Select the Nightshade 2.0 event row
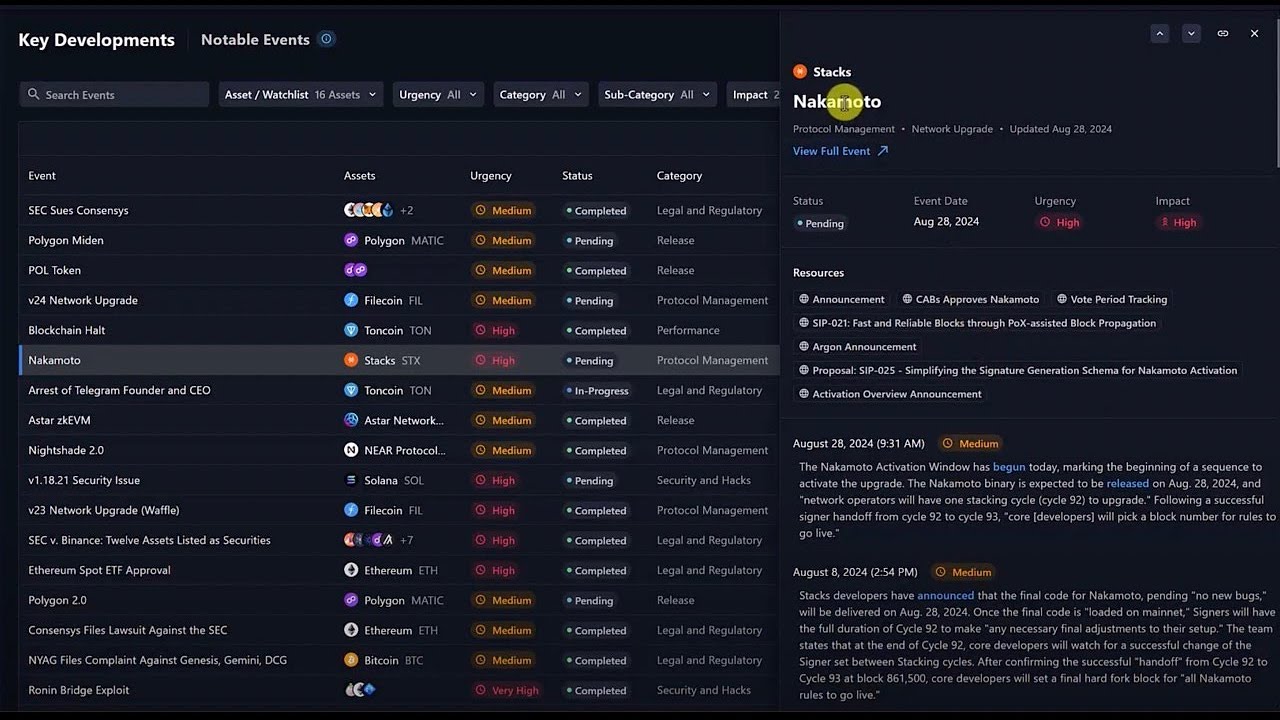Image resolution: width=1280 pixels, height=720 pixels. click(x=399, y=450)
